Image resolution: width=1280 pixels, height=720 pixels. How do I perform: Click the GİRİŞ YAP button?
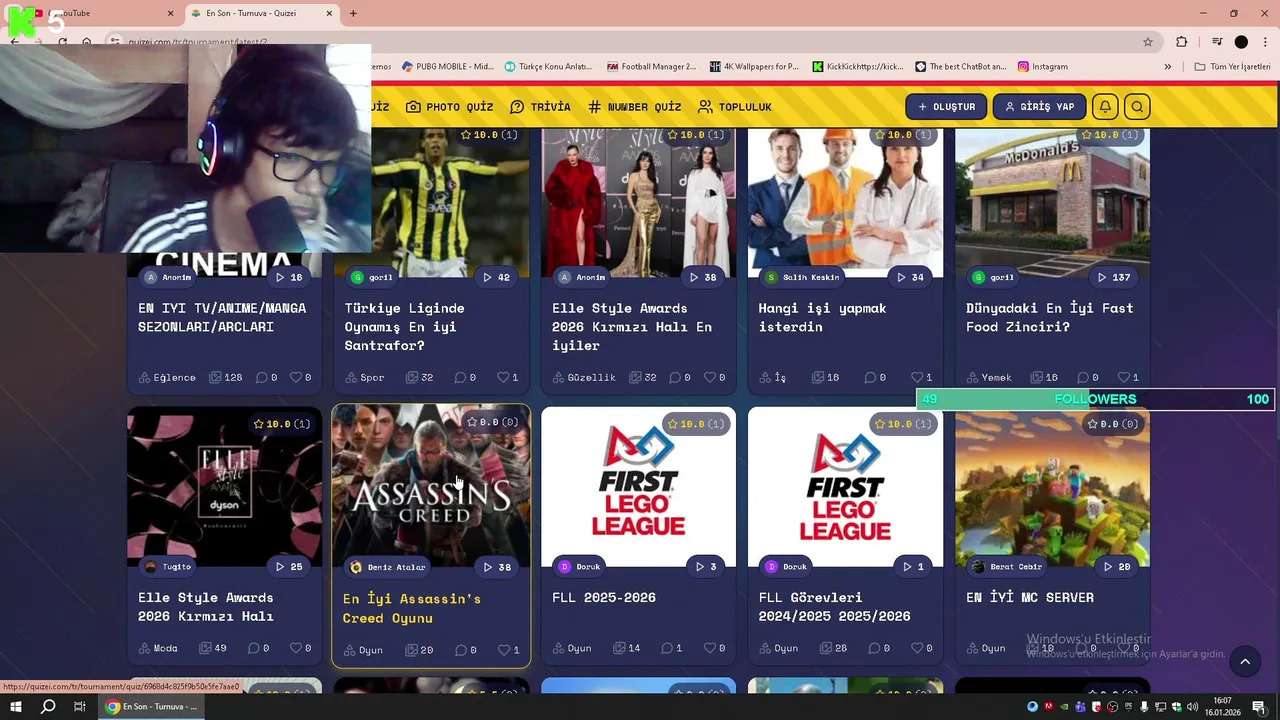click(1039, 107)
